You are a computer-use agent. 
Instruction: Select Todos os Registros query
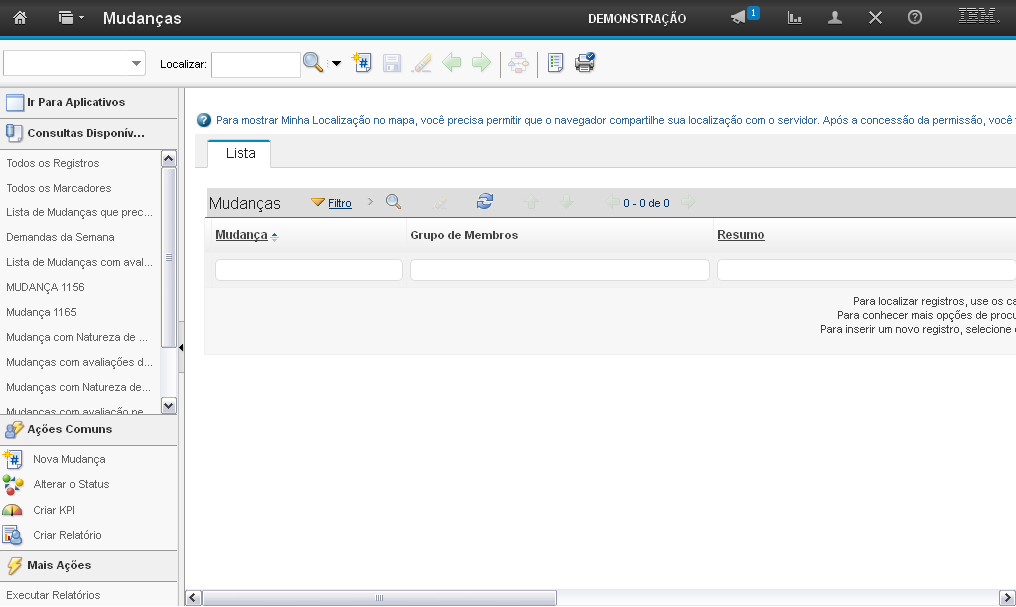[x=53, y=163]
